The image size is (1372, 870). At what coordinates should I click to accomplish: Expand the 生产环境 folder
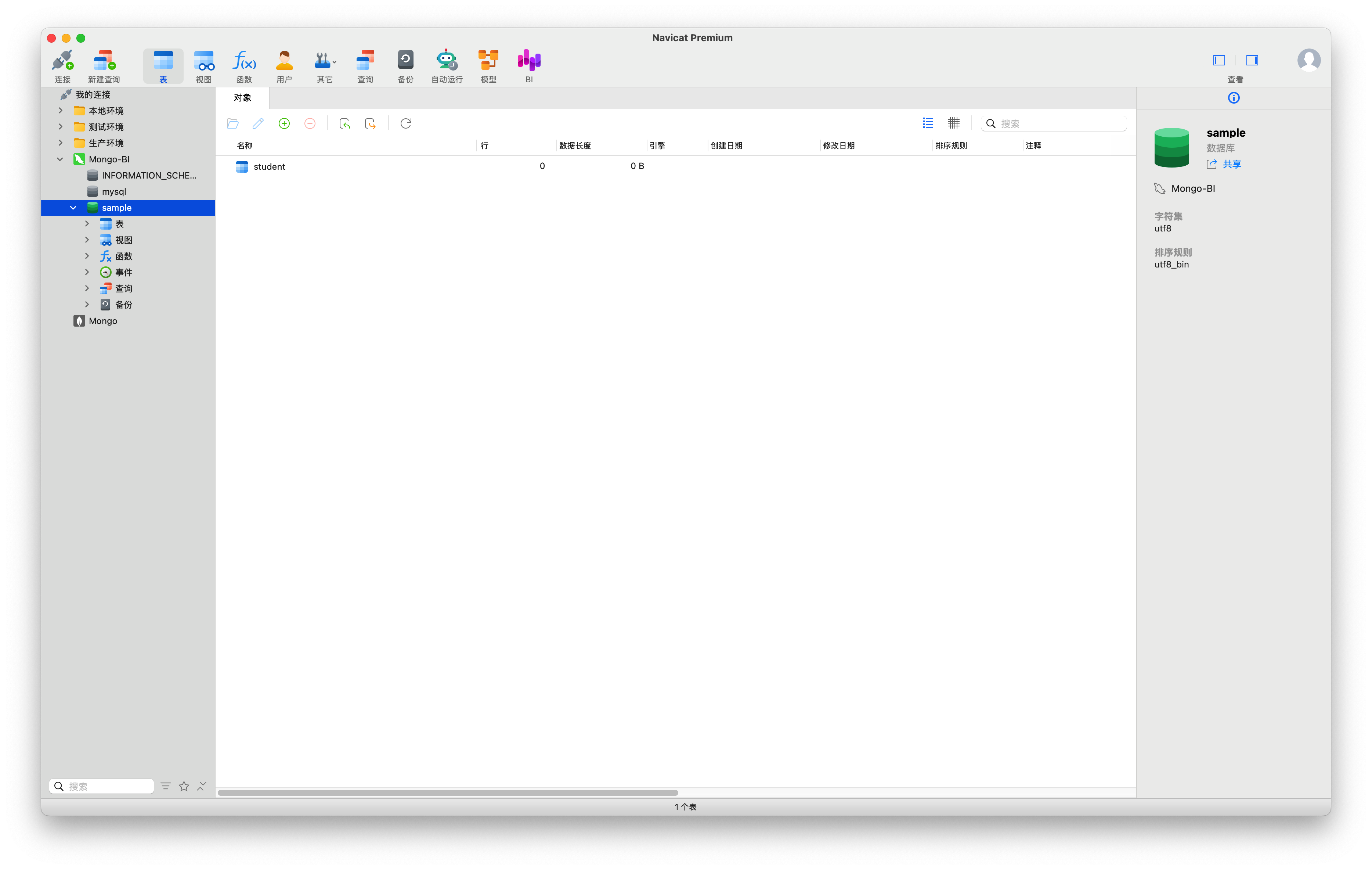tap(60, 143)
